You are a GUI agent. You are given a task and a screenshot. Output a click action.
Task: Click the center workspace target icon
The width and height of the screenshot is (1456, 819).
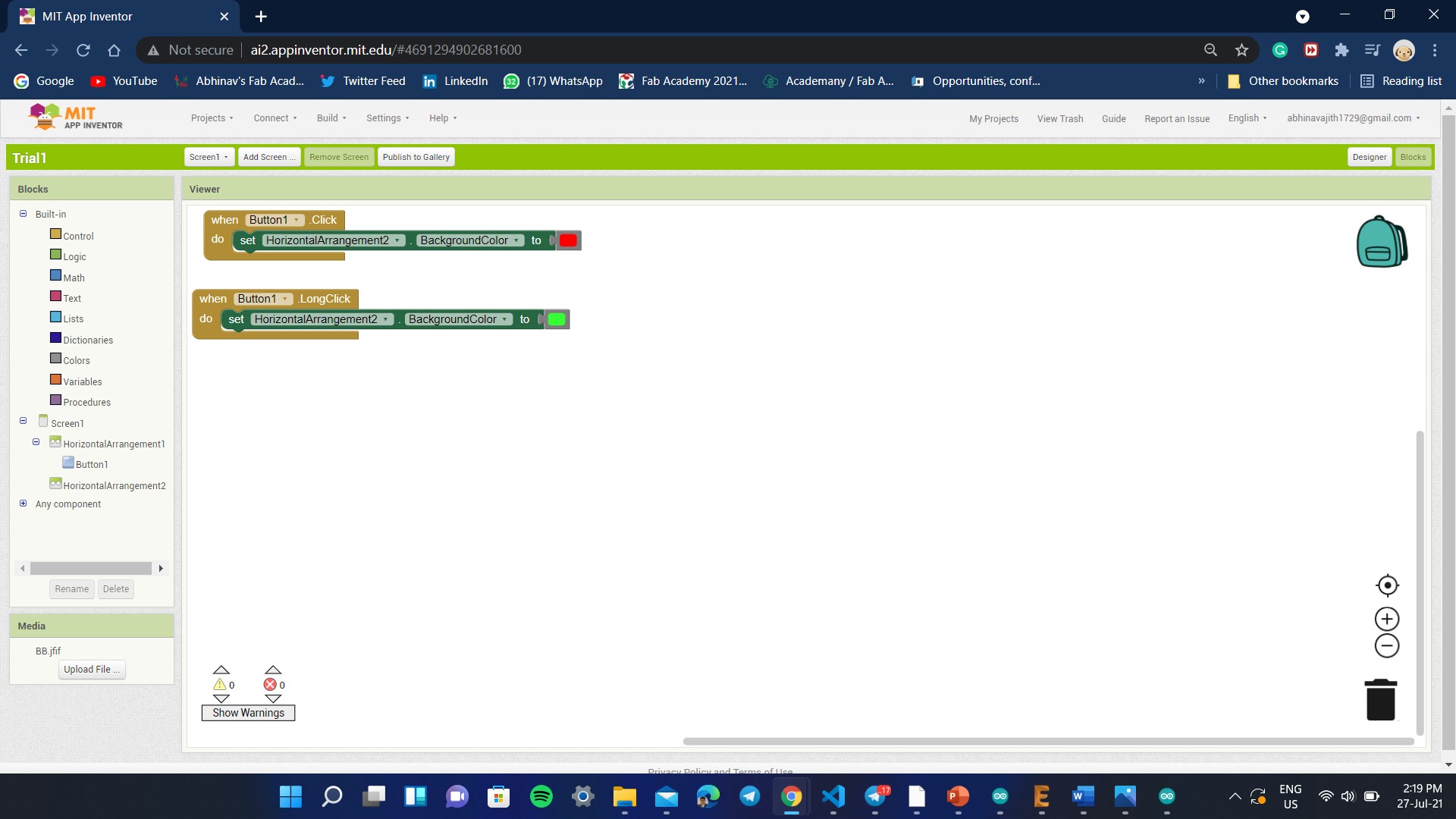pyautogui.click(x=1387, y=585)
